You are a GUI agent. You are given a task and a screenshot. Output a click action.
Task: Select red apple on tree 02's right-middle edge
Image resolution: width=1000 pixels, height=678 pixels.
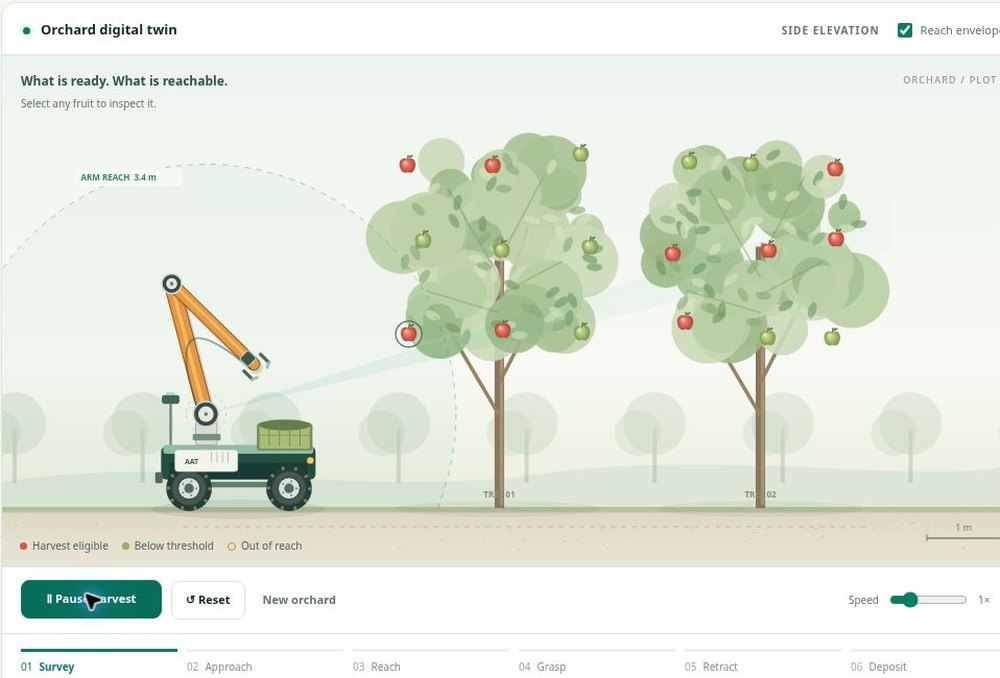(x=836, y=238)
